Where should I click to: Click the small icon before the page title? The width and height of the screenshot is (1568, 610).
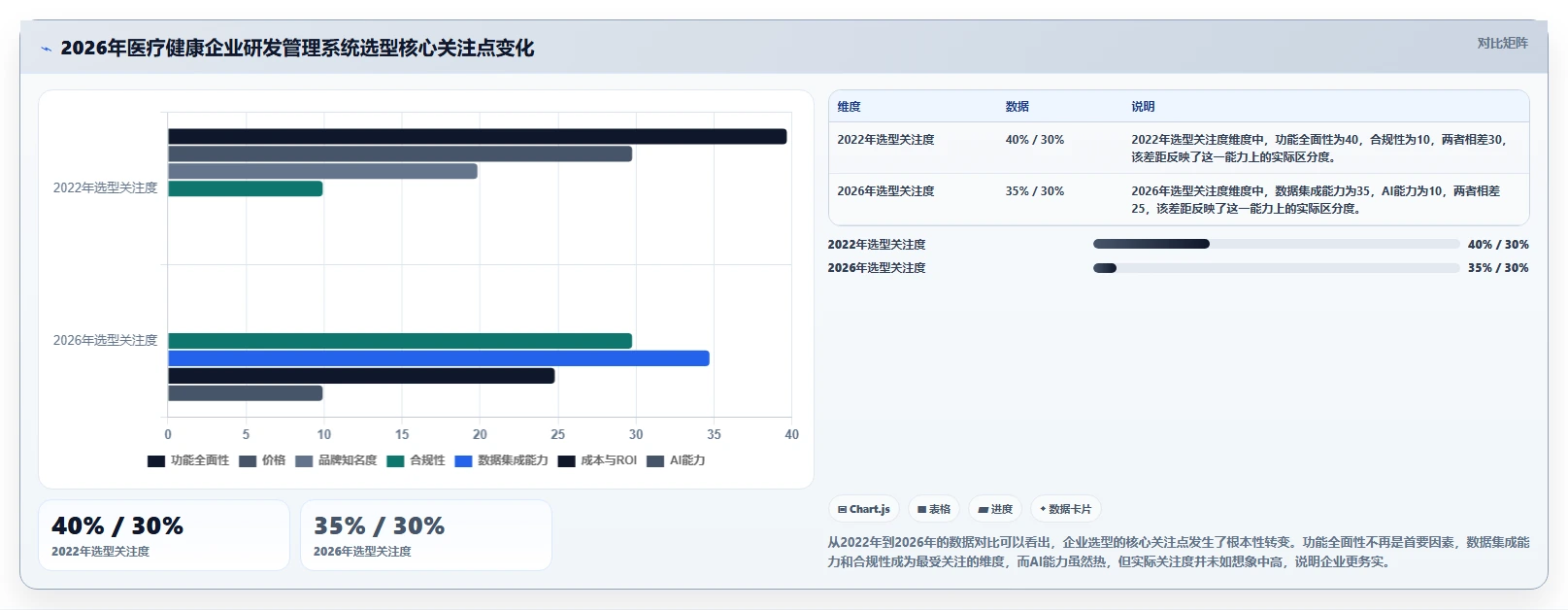tap(46, 49)
